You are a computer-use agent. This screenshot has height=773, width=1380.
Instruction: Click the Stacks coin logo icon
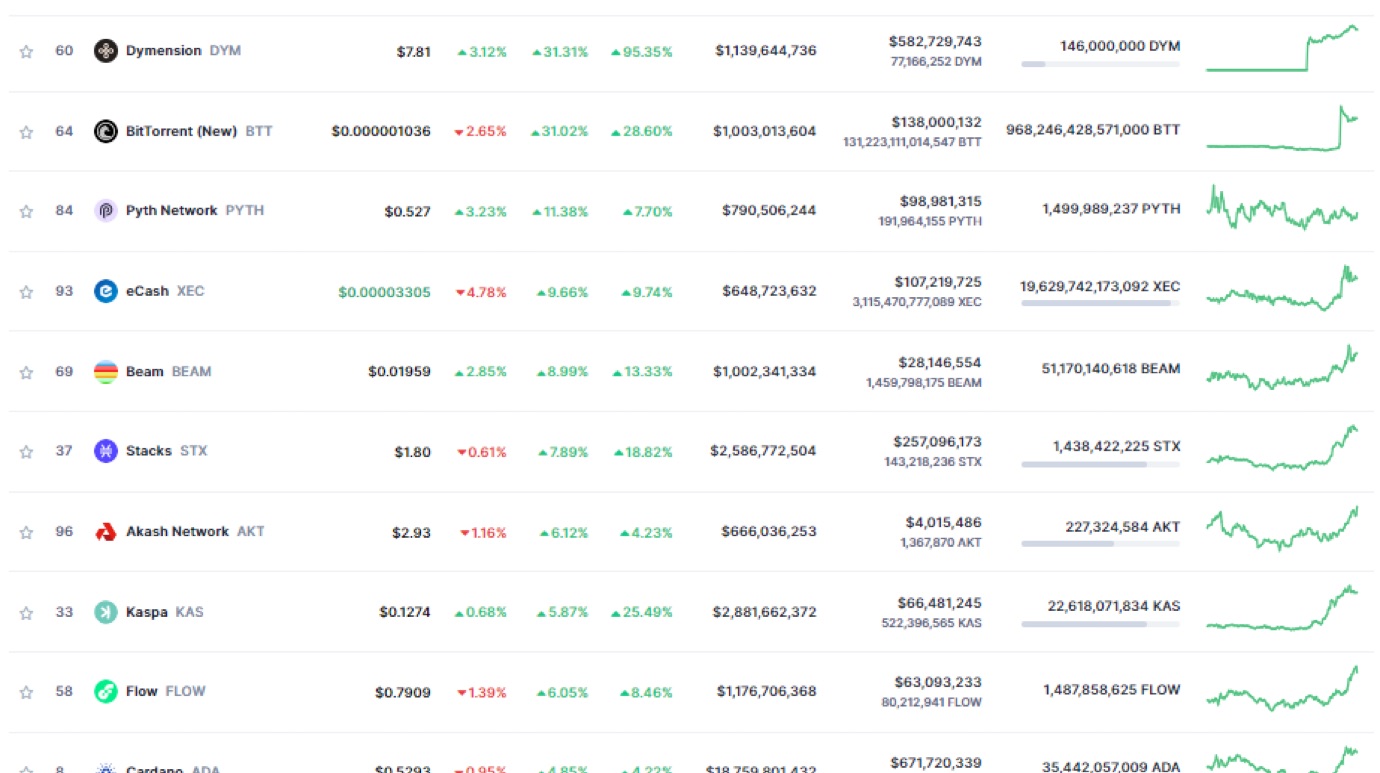106,451
